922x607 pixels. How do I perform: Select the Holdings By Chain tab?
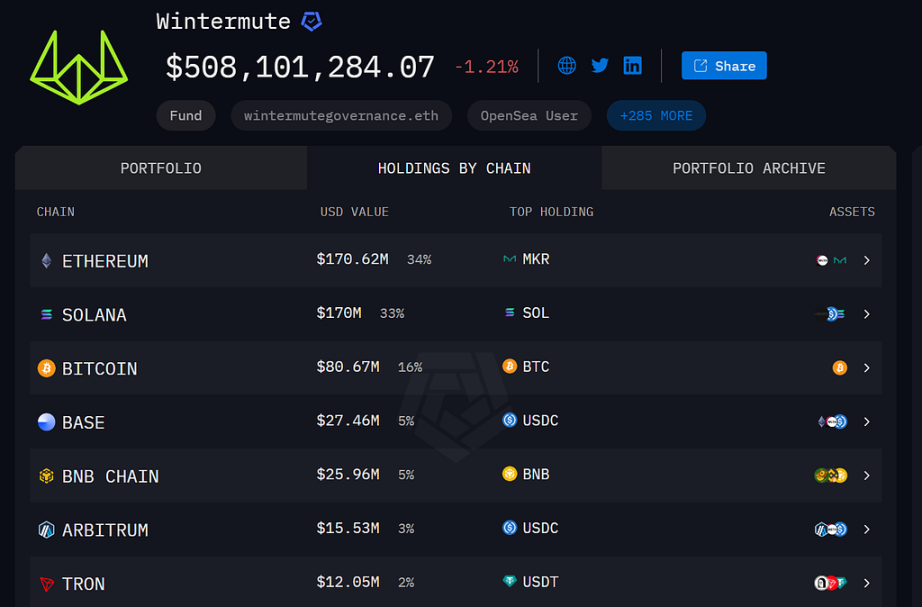pos(454,168)
